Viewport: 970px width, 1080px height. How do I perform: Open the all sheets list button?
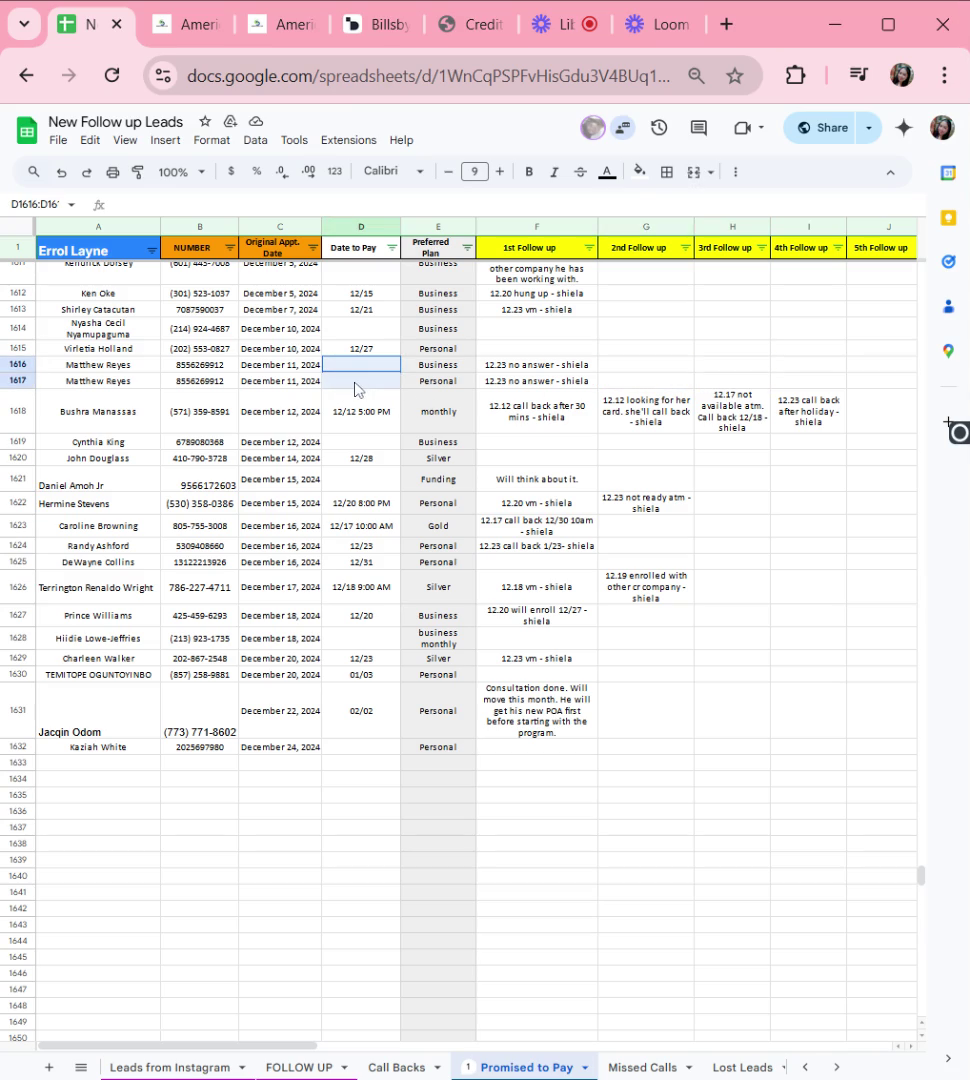click(81, 1067)
